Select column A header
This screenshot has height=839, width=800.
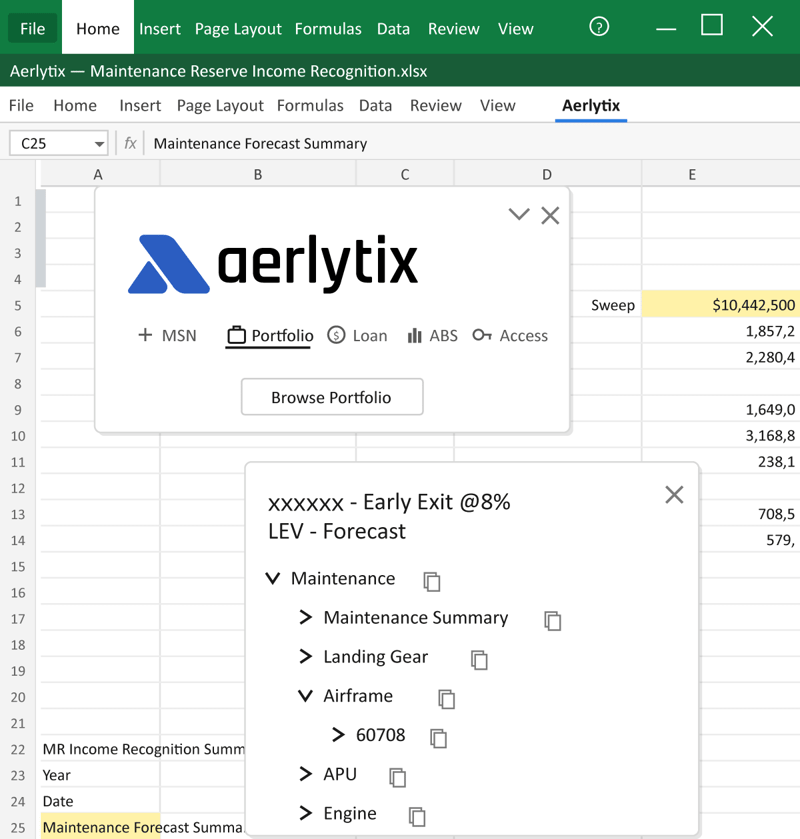(x=100, y=174)
